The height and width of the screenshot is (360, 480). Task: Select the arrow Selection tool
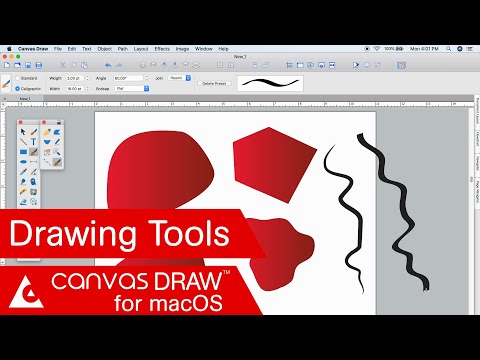(23, 132)
